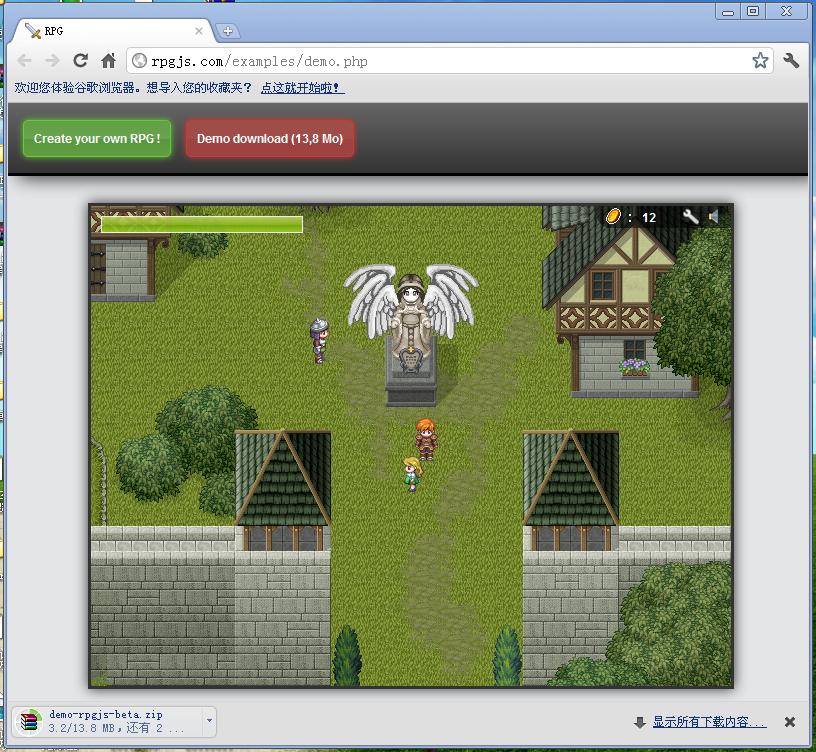Bookmark this page with the star

point(760,60)
